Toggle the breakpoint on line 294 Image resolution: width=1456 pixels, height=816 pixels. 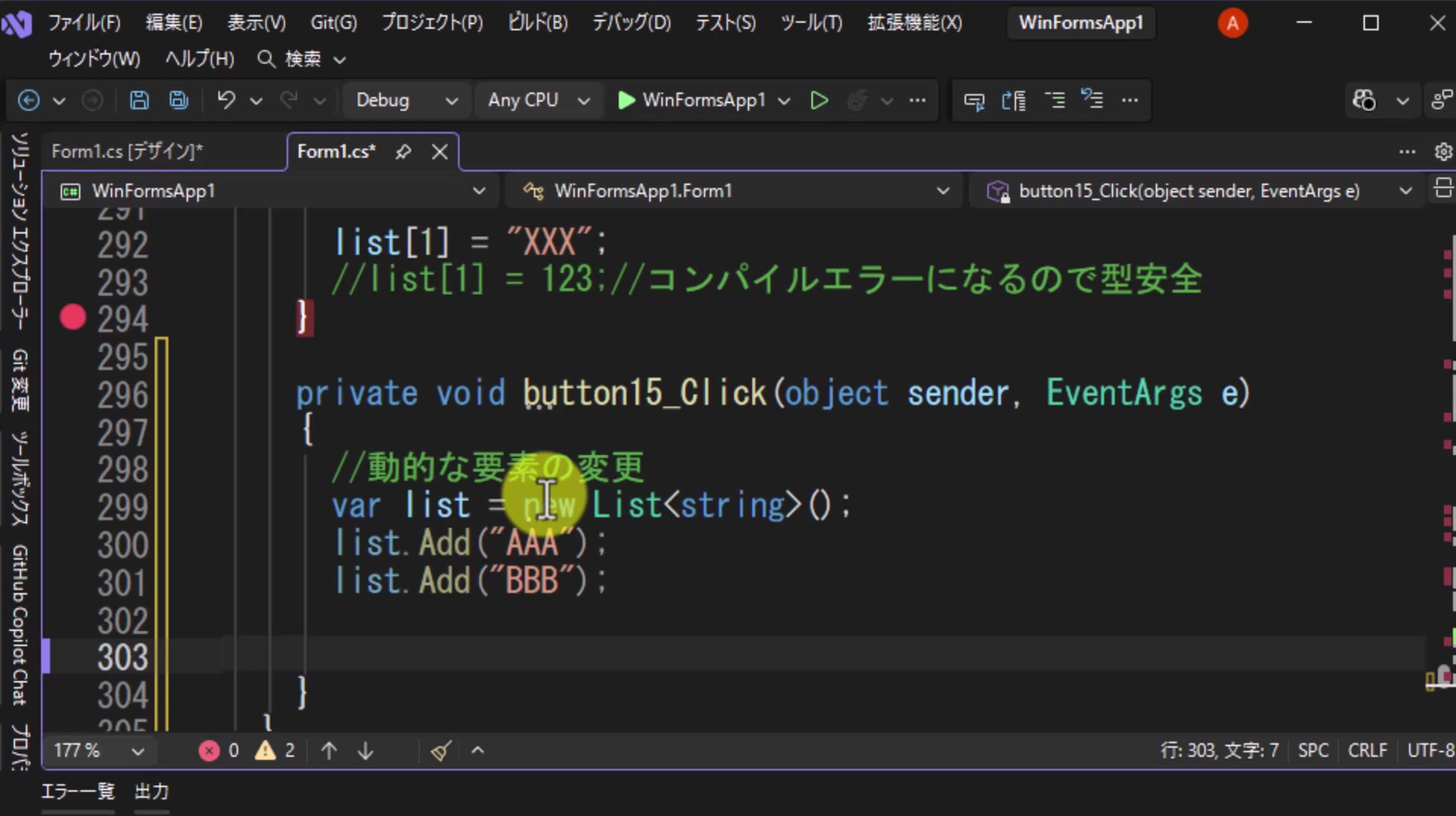click(73, 317)
